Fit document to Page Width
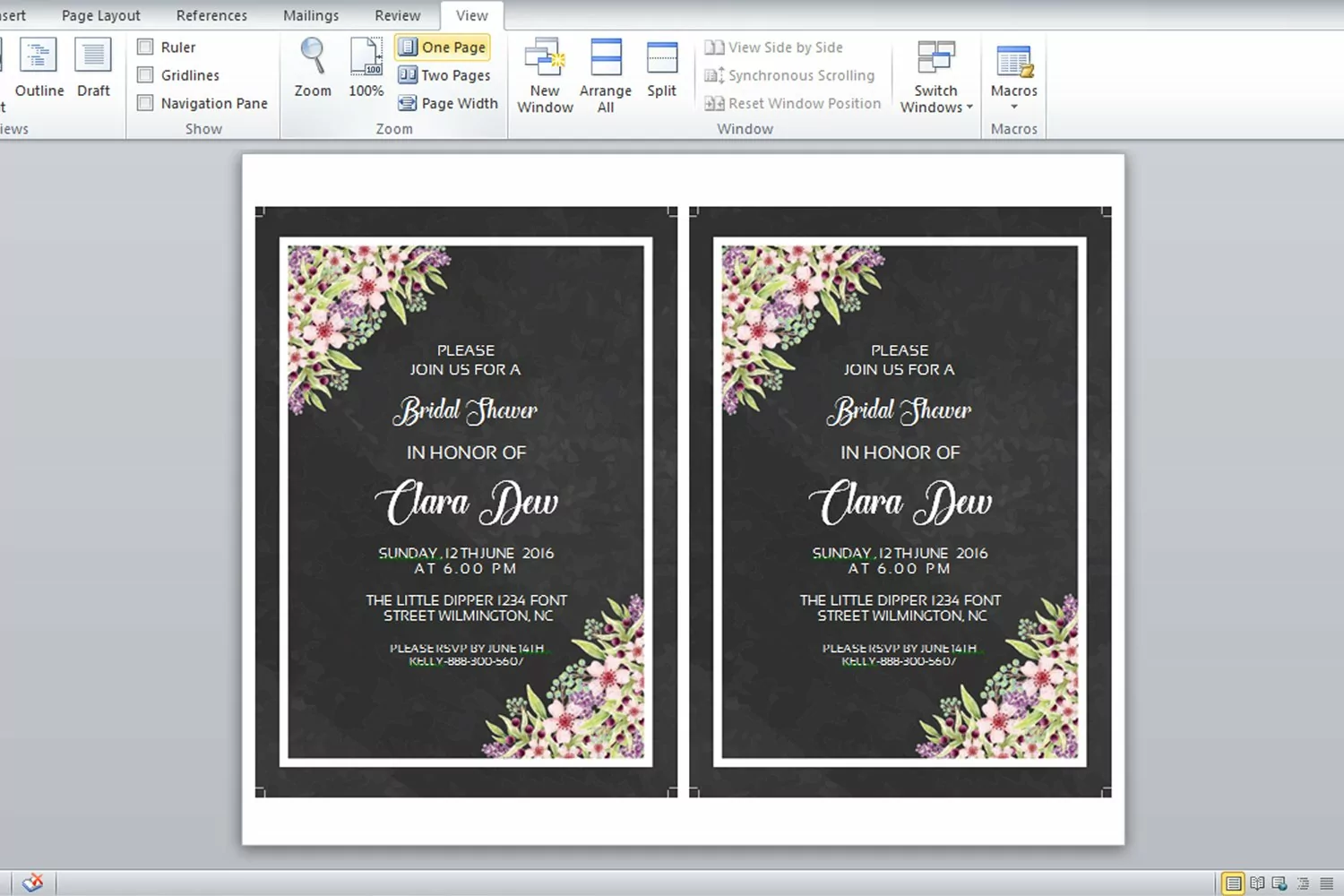 pyautogui.click(x=448, y=103)
